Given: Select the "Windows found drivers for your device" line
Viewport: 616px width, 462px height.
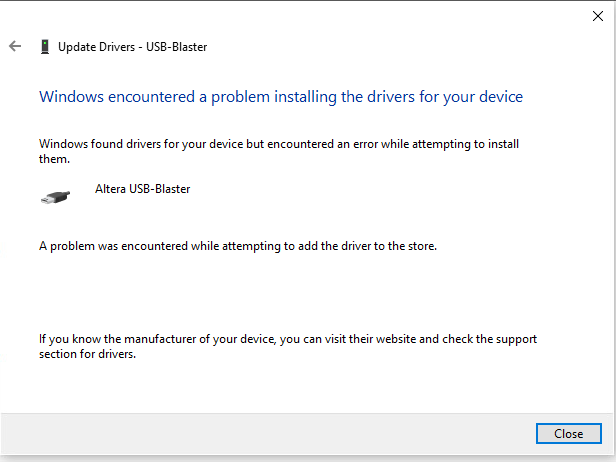Looking at the screenshot, I should pos(280,144).
